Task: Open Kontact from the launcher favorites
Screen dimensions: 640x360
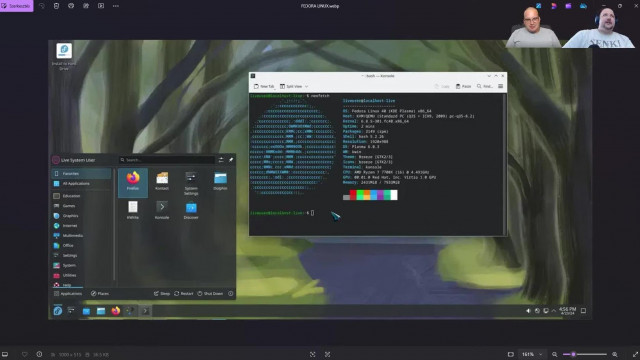Action: click(162, 182)
